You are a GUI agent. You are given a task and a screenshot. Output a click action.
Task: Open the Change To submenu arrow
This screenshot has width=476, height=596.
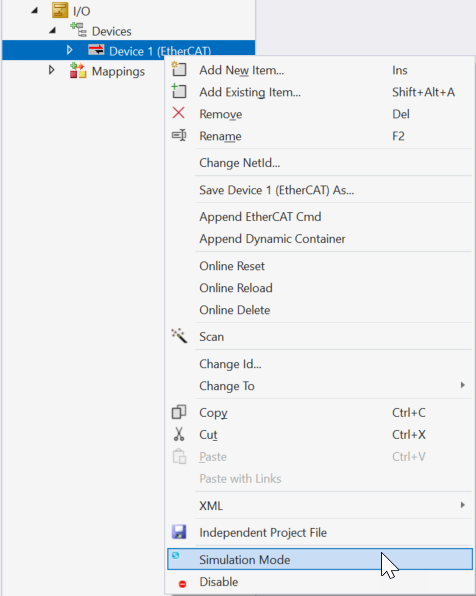coord(462,385)
